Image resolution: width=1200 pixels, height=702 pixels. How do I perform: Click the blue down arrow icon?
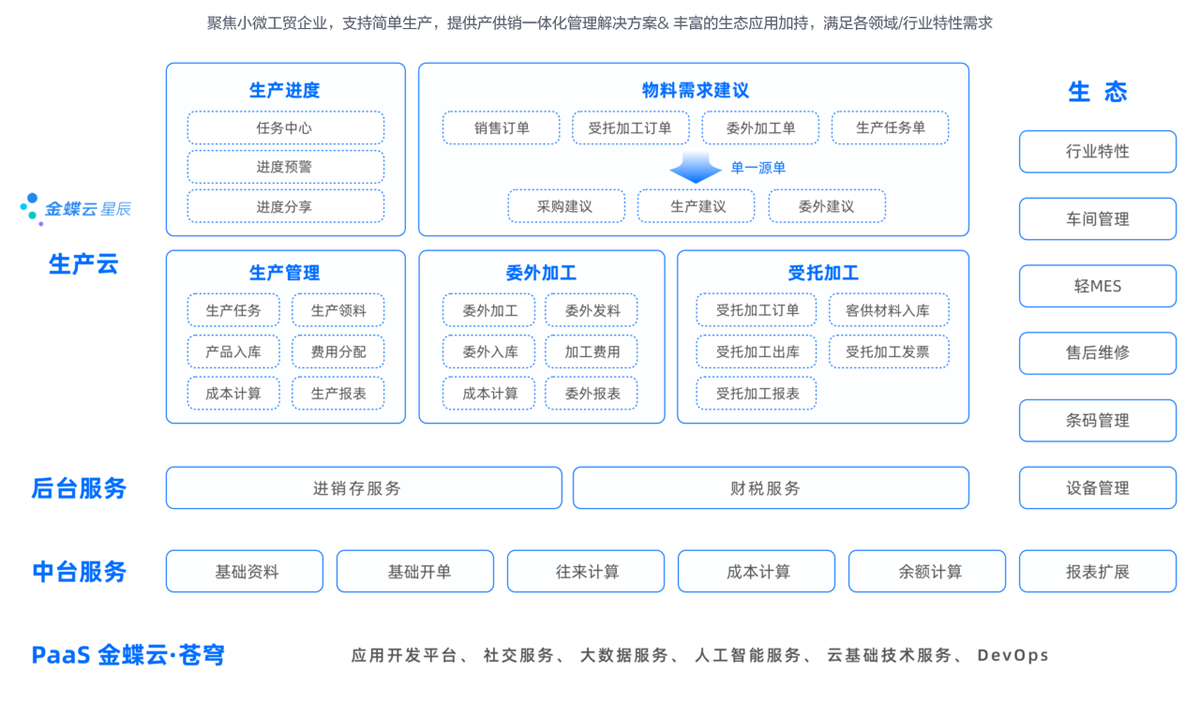tap(694, 168)
